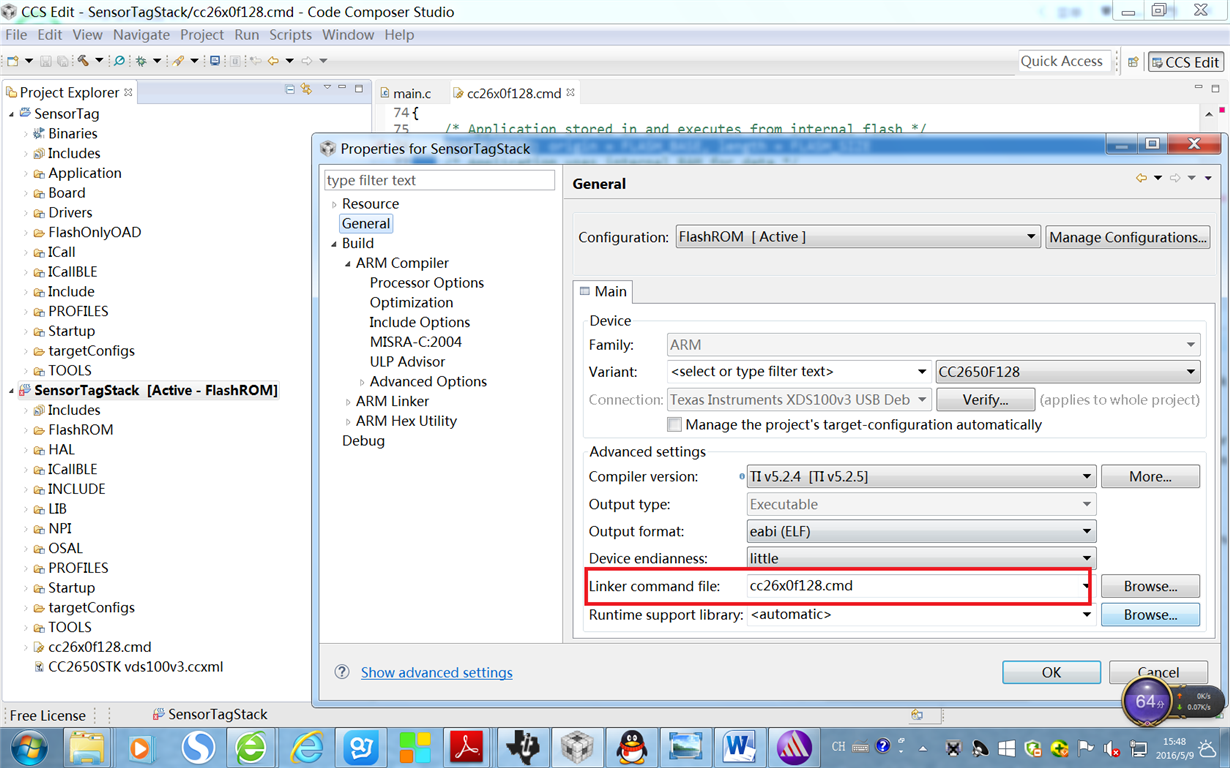Open the Scripts menu
The height and width of the screenshot is (768, 1230).
tap(290, 34)
